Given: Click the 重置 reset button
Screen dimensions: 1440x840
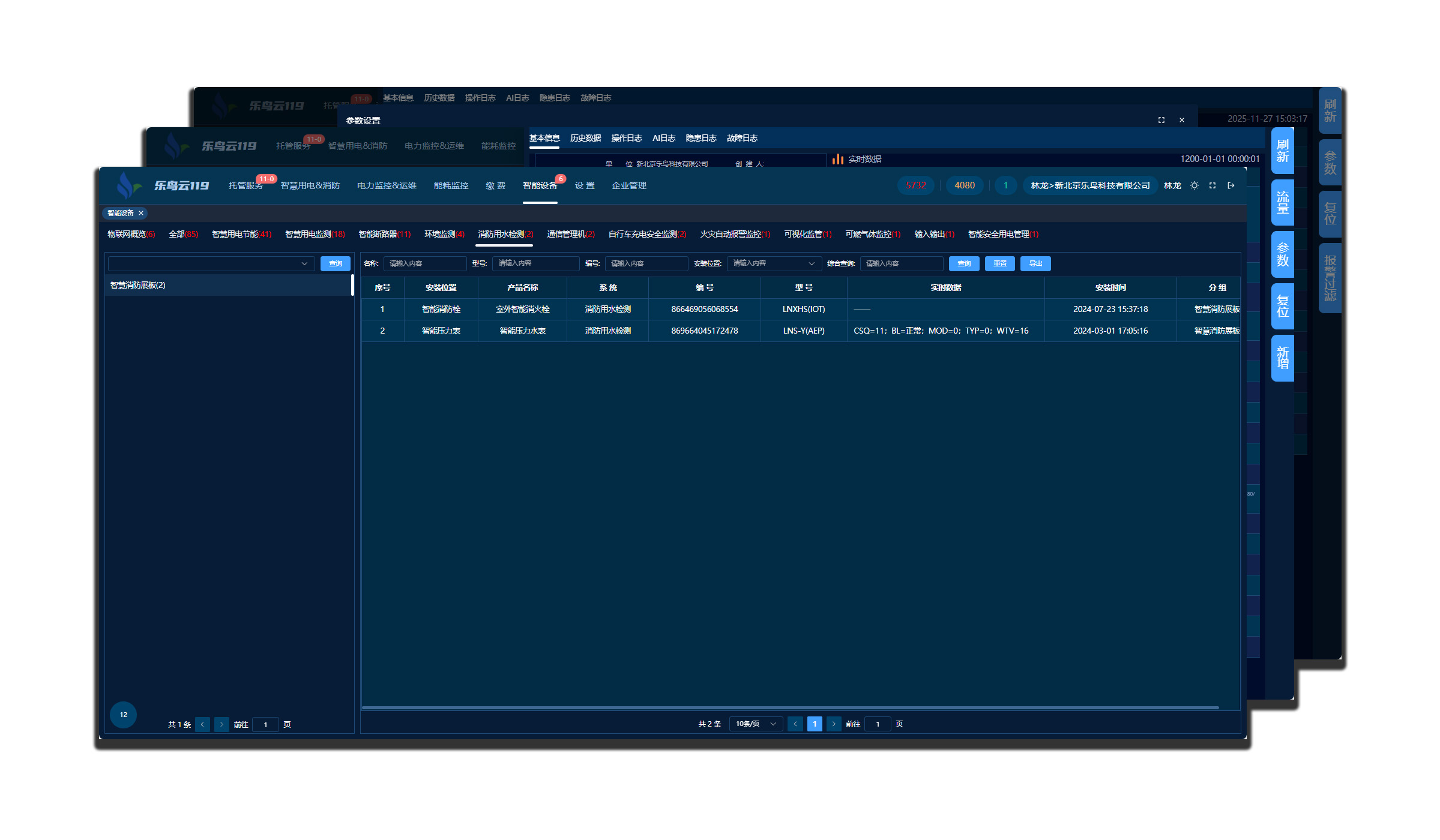Looking at the screenshot, I should tap(999, 263).
